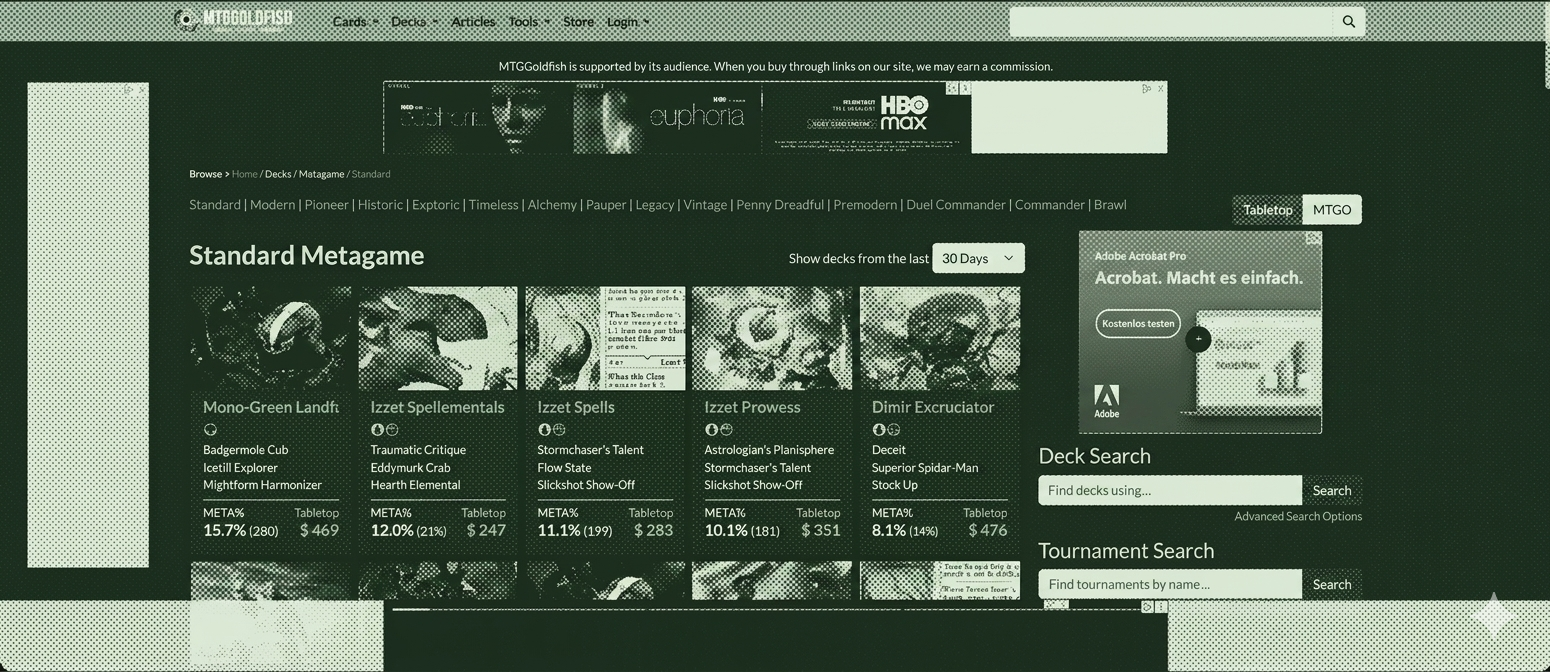
Task: Select the Modern format link
Action: click(x=272, y=204)
